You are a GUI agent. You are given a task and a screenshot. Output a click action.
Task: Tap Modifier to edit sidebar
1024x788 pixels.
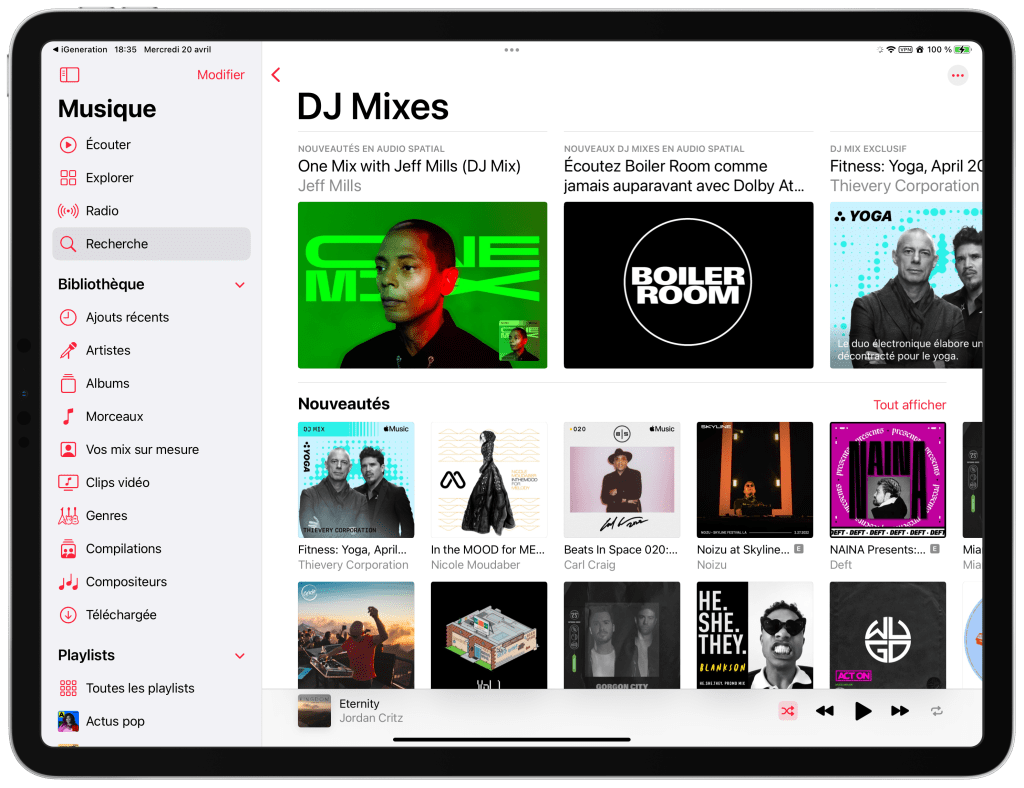pyautogui.click(x=220, y=75)
